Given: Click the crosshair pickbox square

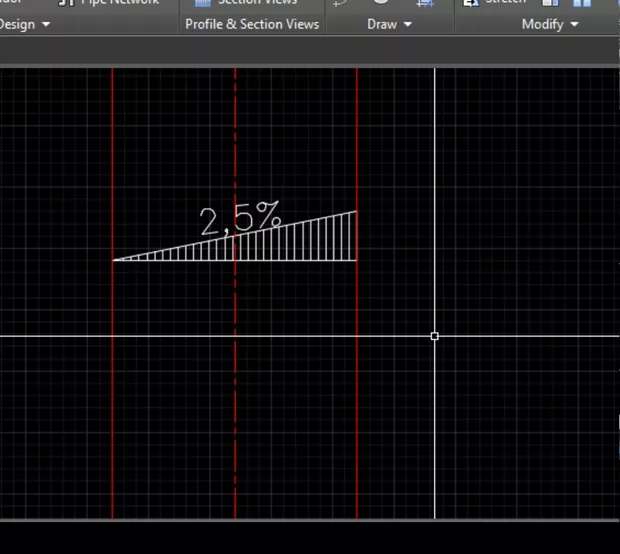Looking at the screenshot, I should (x=434, y=336).
